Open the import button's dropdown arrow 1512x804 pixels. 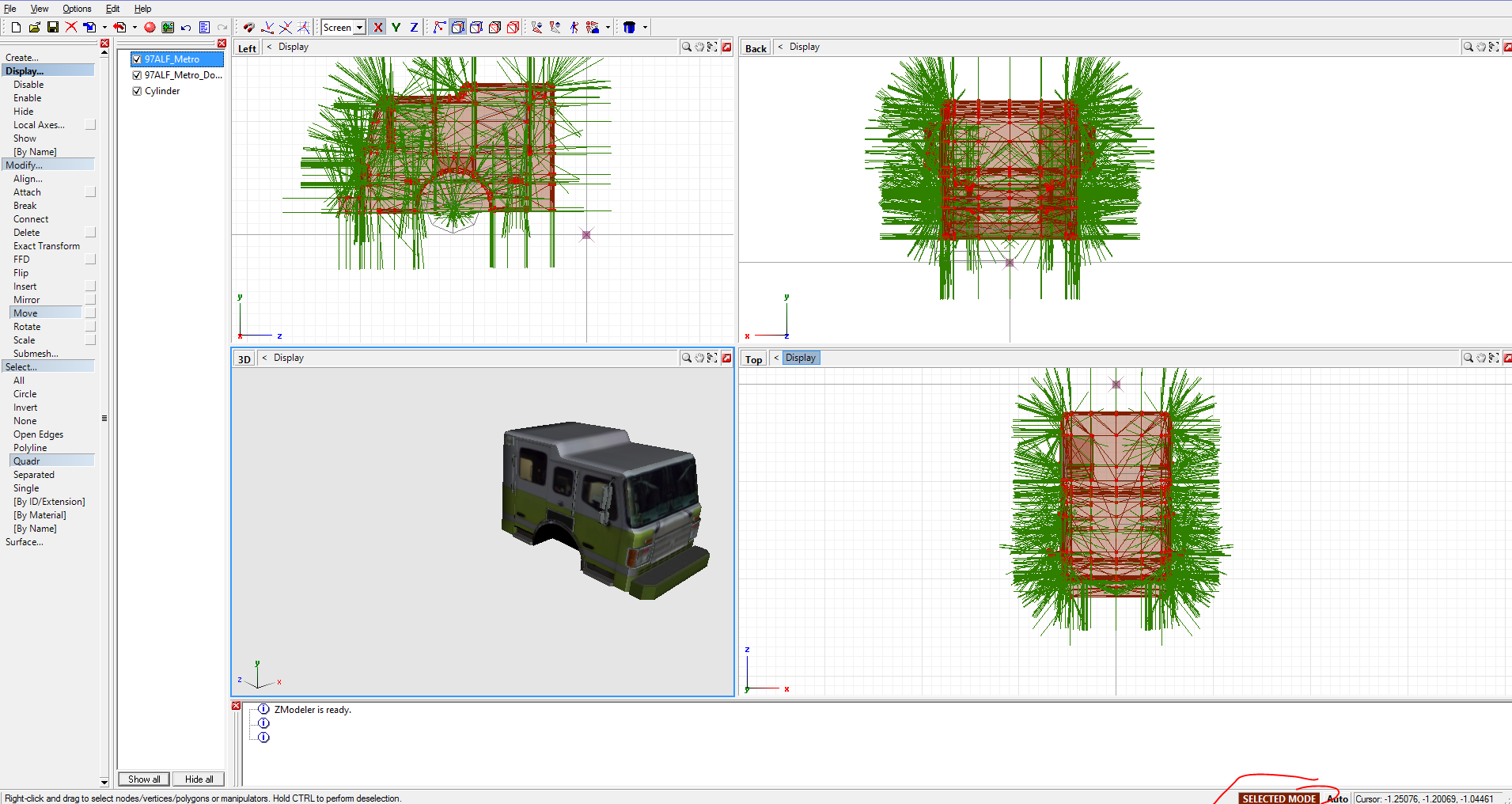(104, 27)
